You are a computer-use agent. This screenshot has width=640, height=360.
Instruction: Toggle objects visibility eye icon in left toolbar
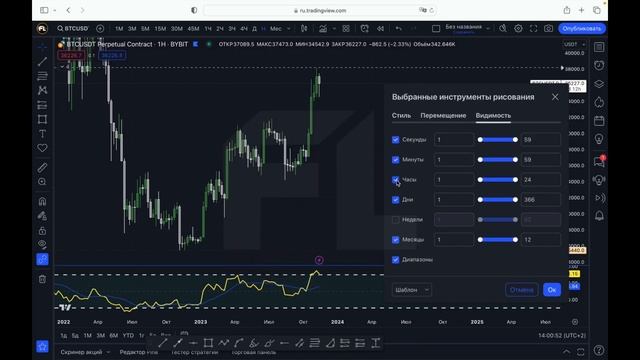[x=42, y=244]
